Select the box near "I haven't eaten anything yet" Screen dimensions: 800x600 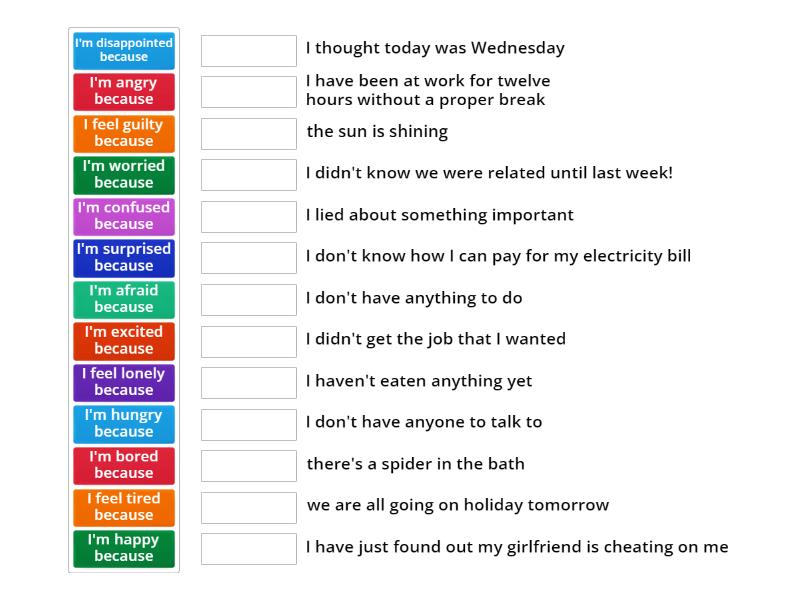(x=248, y=381)
